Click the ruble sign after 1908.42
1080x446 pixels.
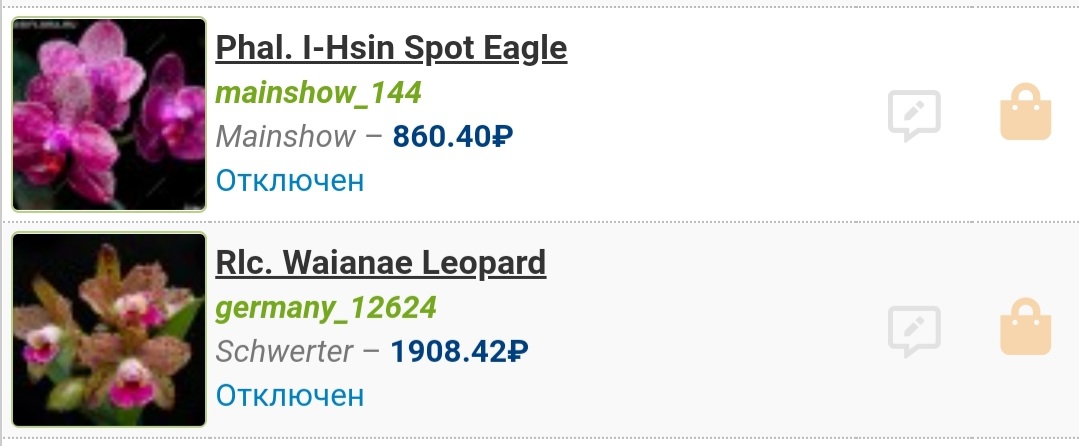[x=518, y=353]
